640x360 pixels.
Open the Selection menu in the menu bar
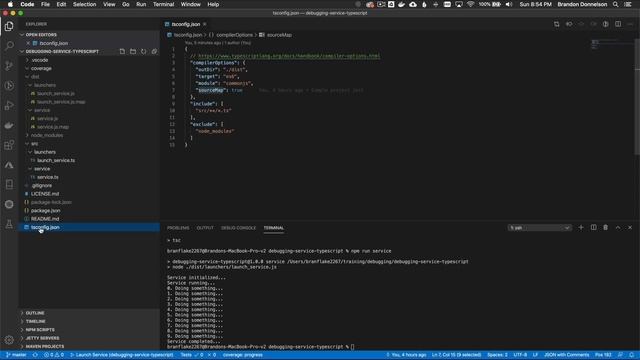[84, 4]
